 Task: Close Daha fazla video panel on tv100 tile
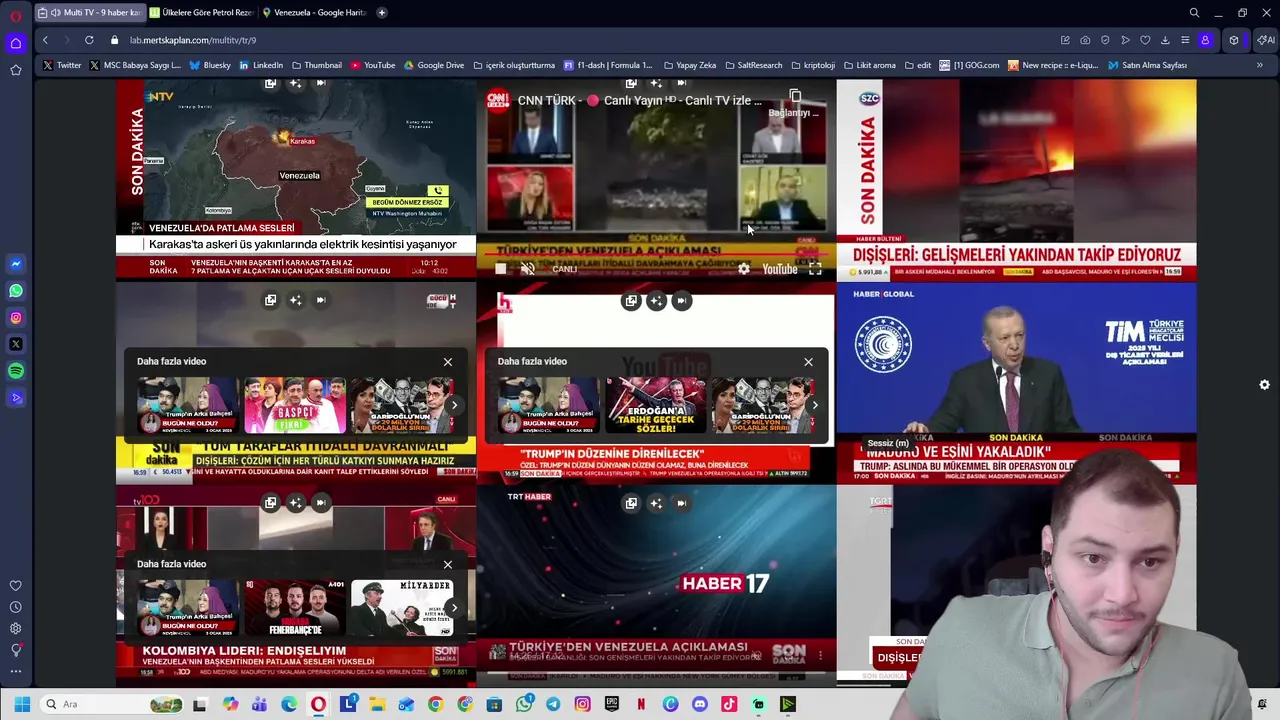tap(448, 565)
